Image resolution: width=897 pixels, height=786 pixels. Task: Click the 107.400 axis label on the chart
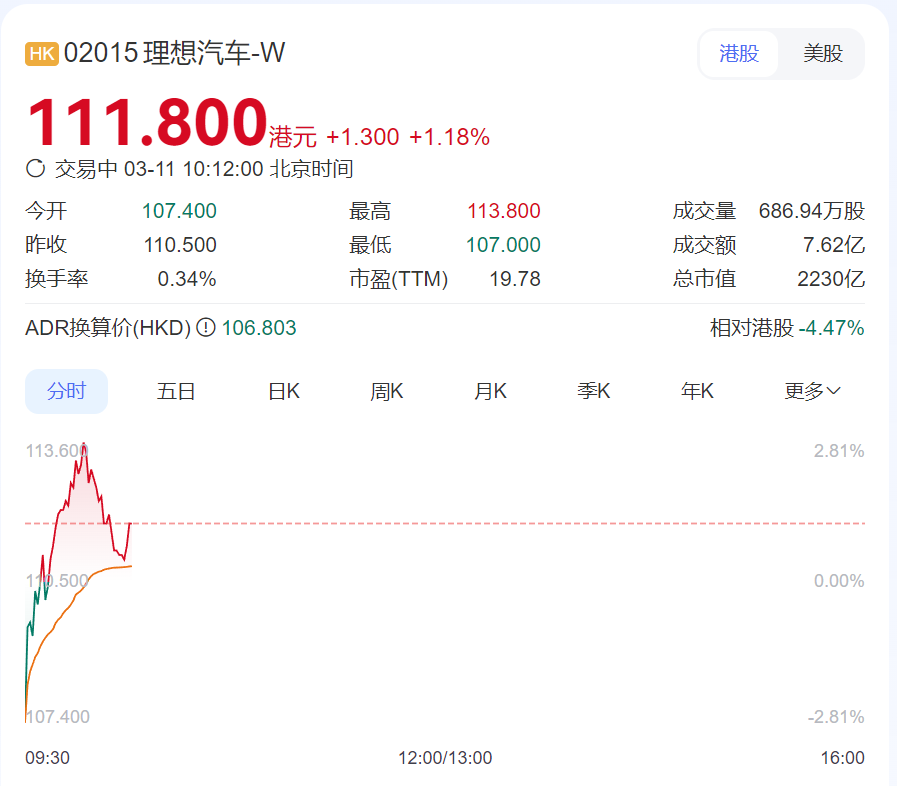58,716
